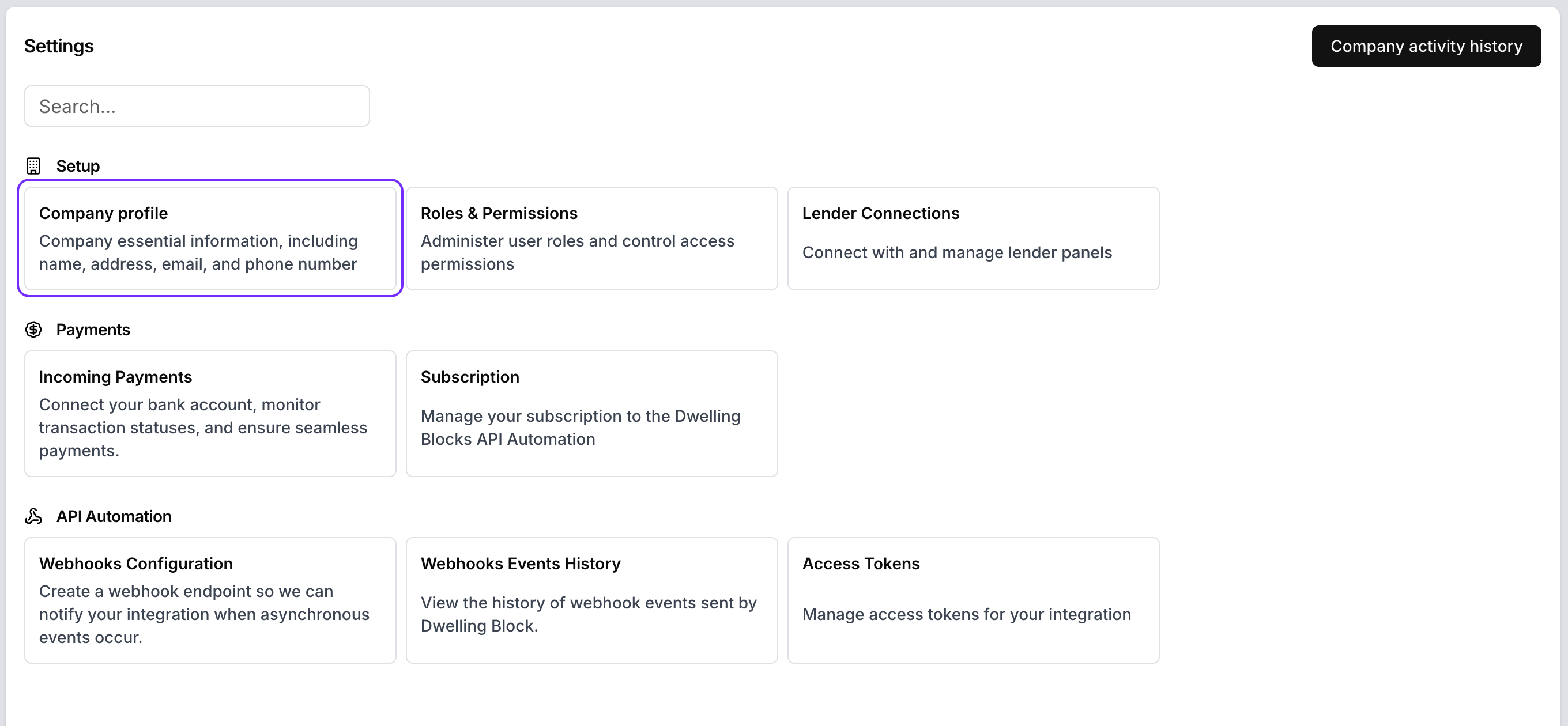
Task: Click the Payments section label
Action: click(x=93, y=329)
